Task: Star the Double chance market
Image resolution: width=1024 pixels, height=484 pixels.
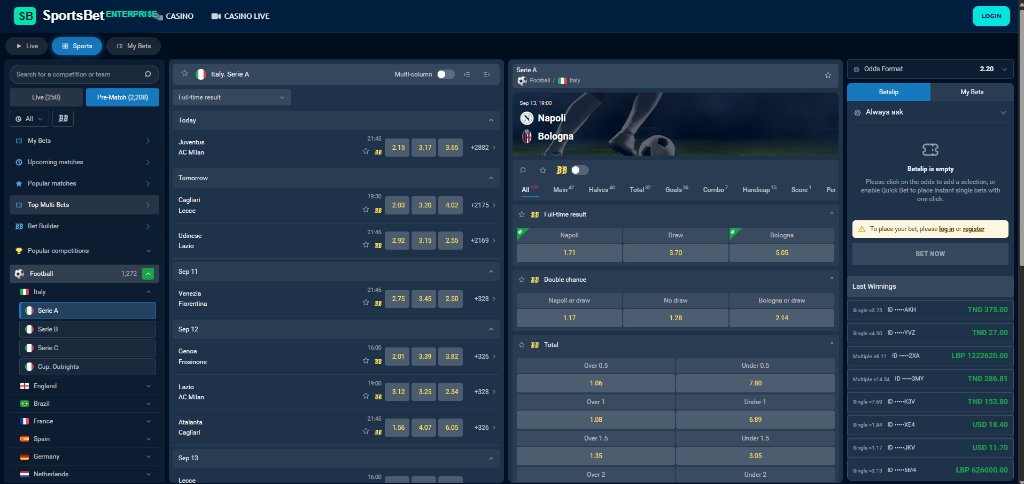Action: pos(522,280)
